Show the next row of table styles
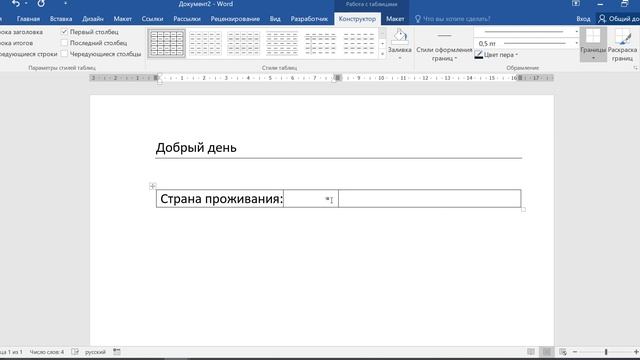Screen dimensions: 640x360 (x=382, y=44)
